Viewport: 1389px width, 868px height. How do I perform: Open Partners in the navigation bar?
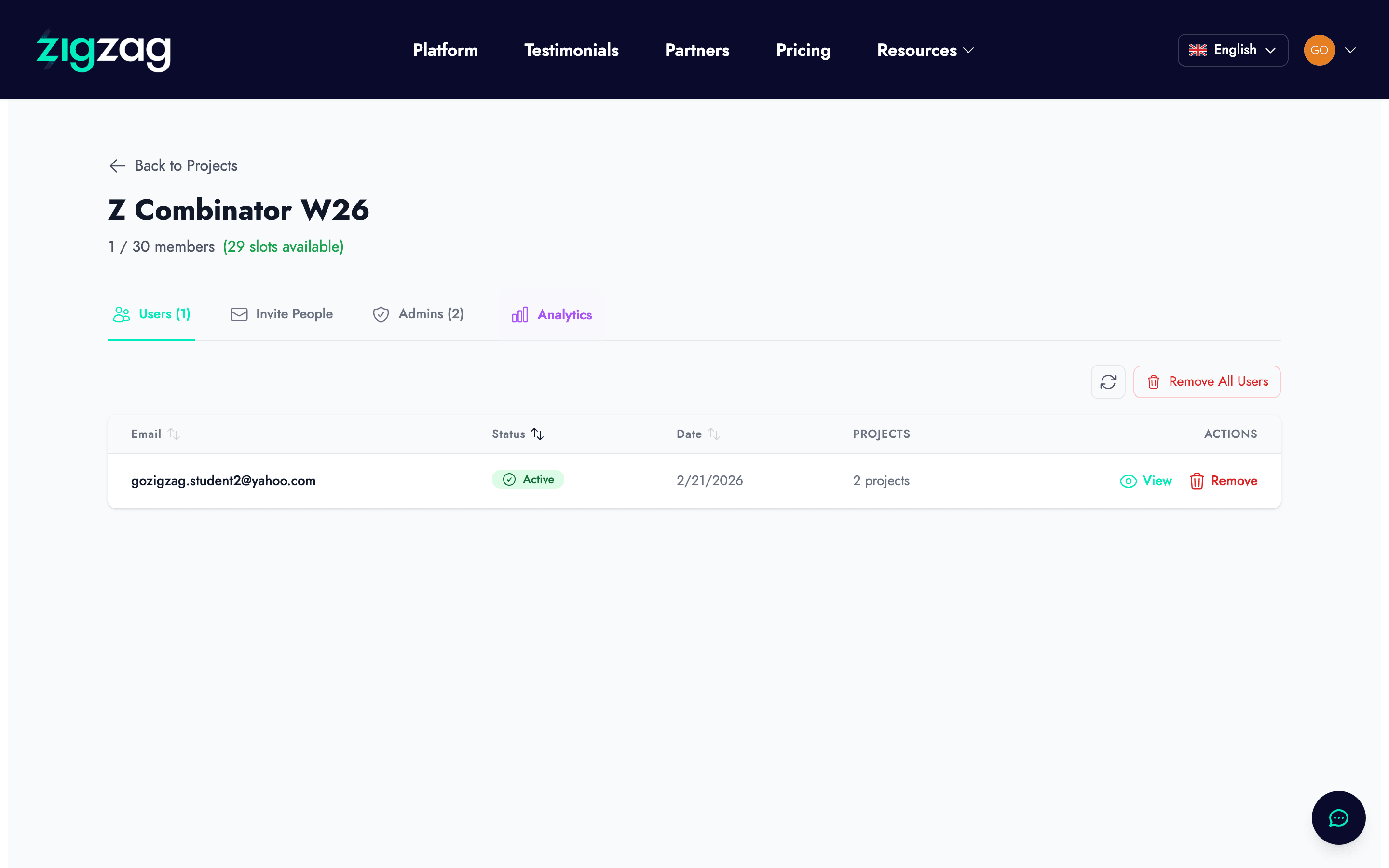coord(697,50)
